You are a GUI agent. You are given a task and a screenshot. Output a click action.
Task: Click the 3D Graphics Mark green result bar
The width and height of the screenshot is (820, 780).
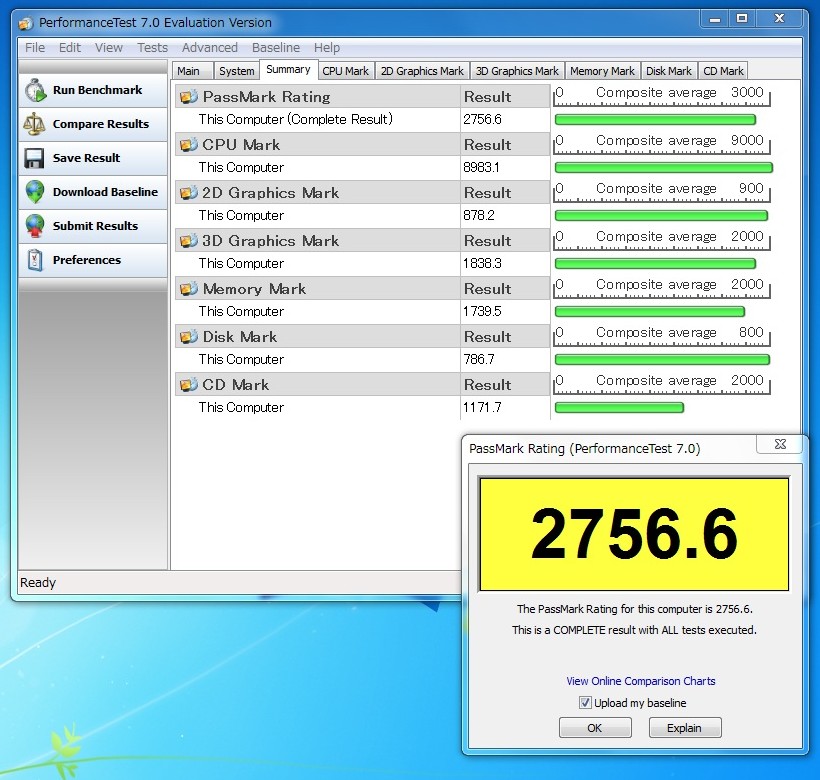(x=655, y=263)
